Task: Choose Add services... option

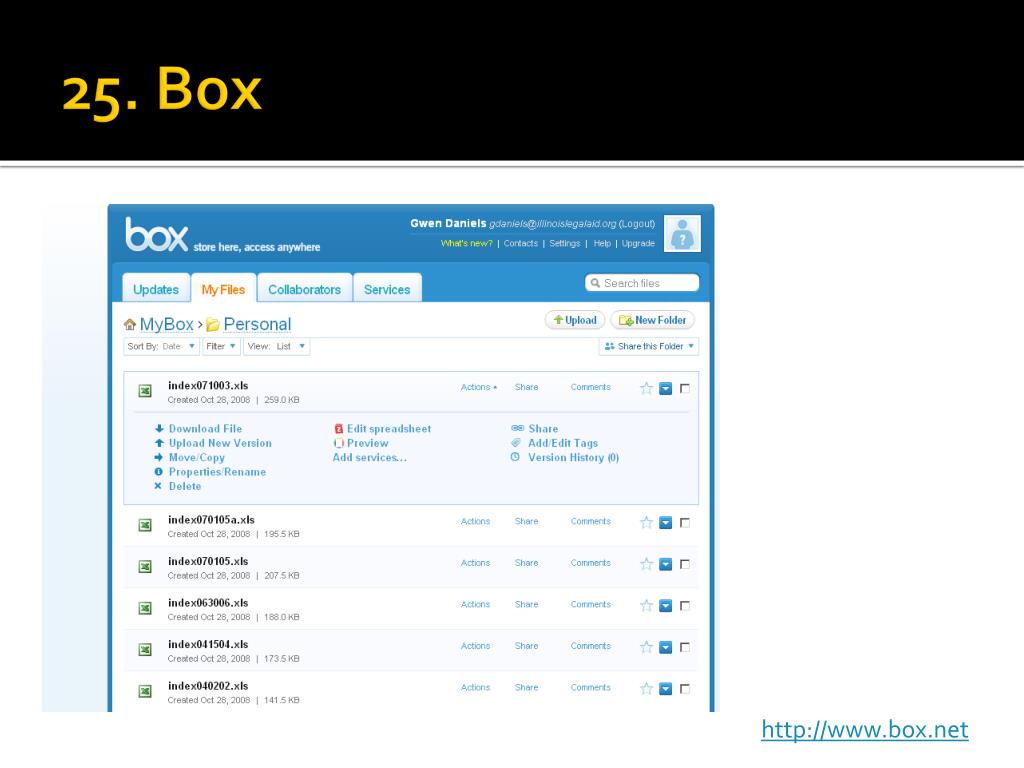Action: pyautogui.click(x=370, y=457)
